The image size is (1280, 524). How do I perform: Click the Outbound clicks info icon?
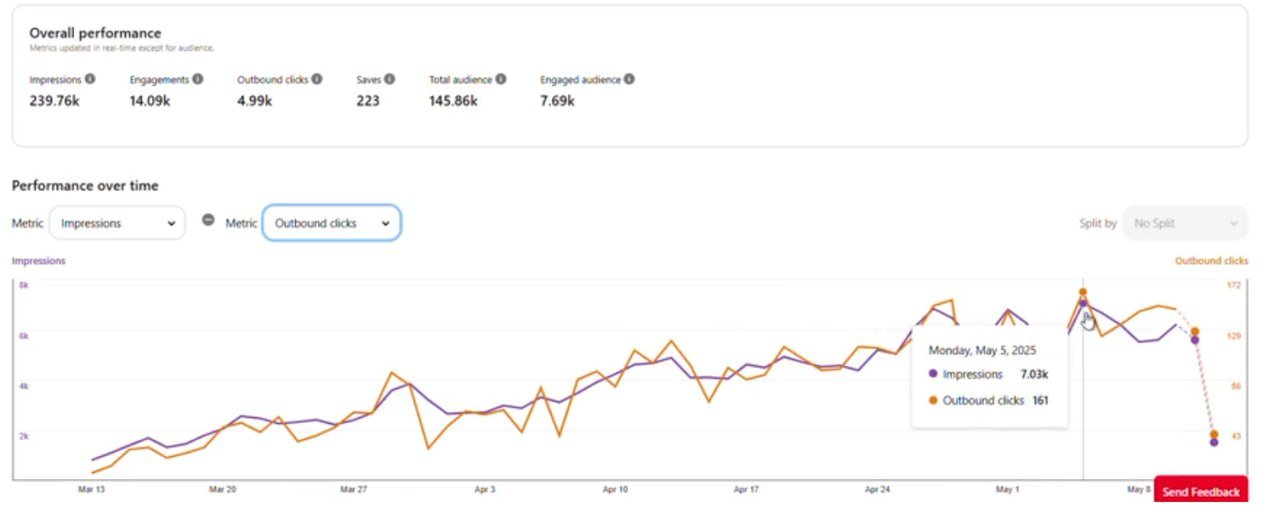click(317, 79)
